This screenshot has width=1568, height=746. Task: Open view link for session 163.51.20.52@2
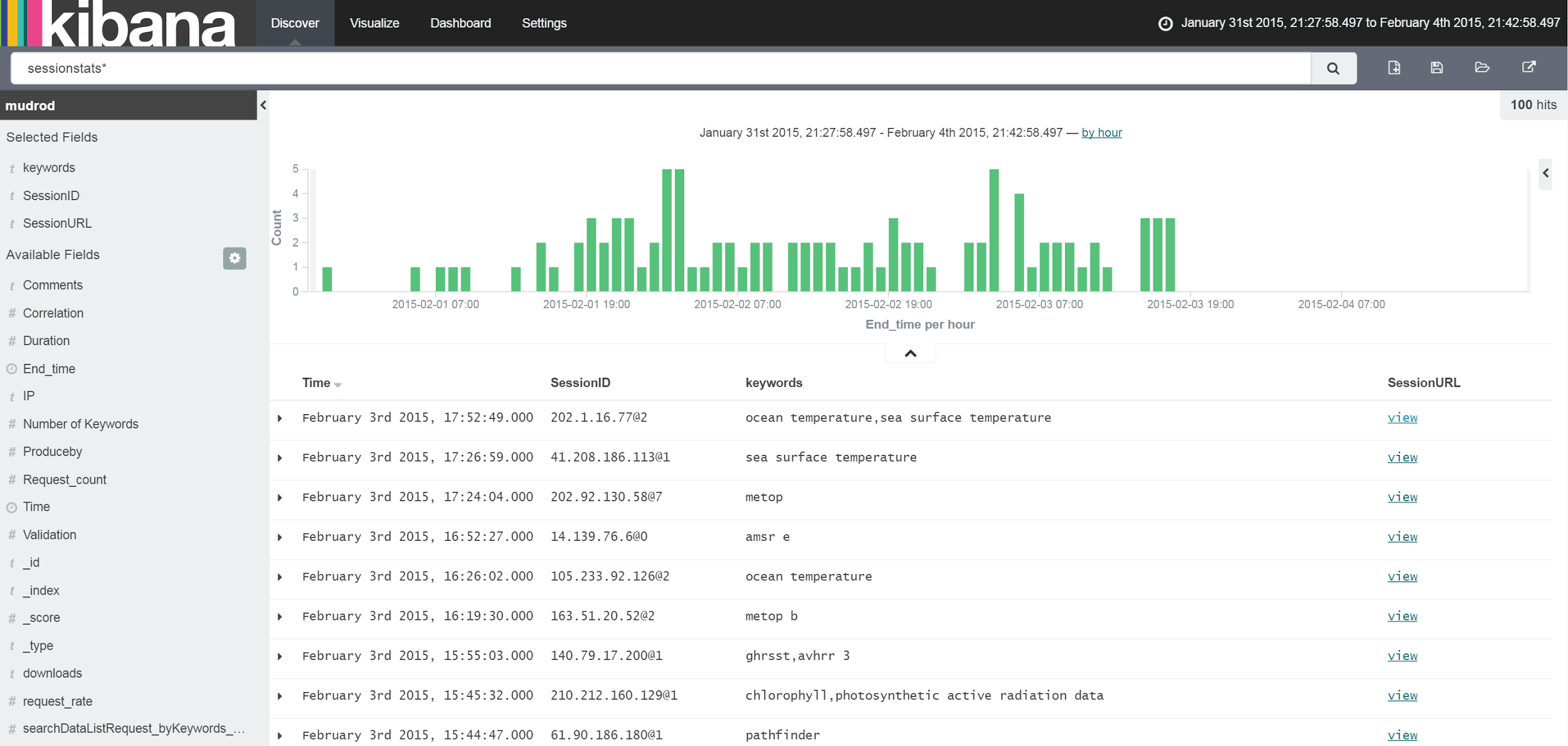[1402, 616]
